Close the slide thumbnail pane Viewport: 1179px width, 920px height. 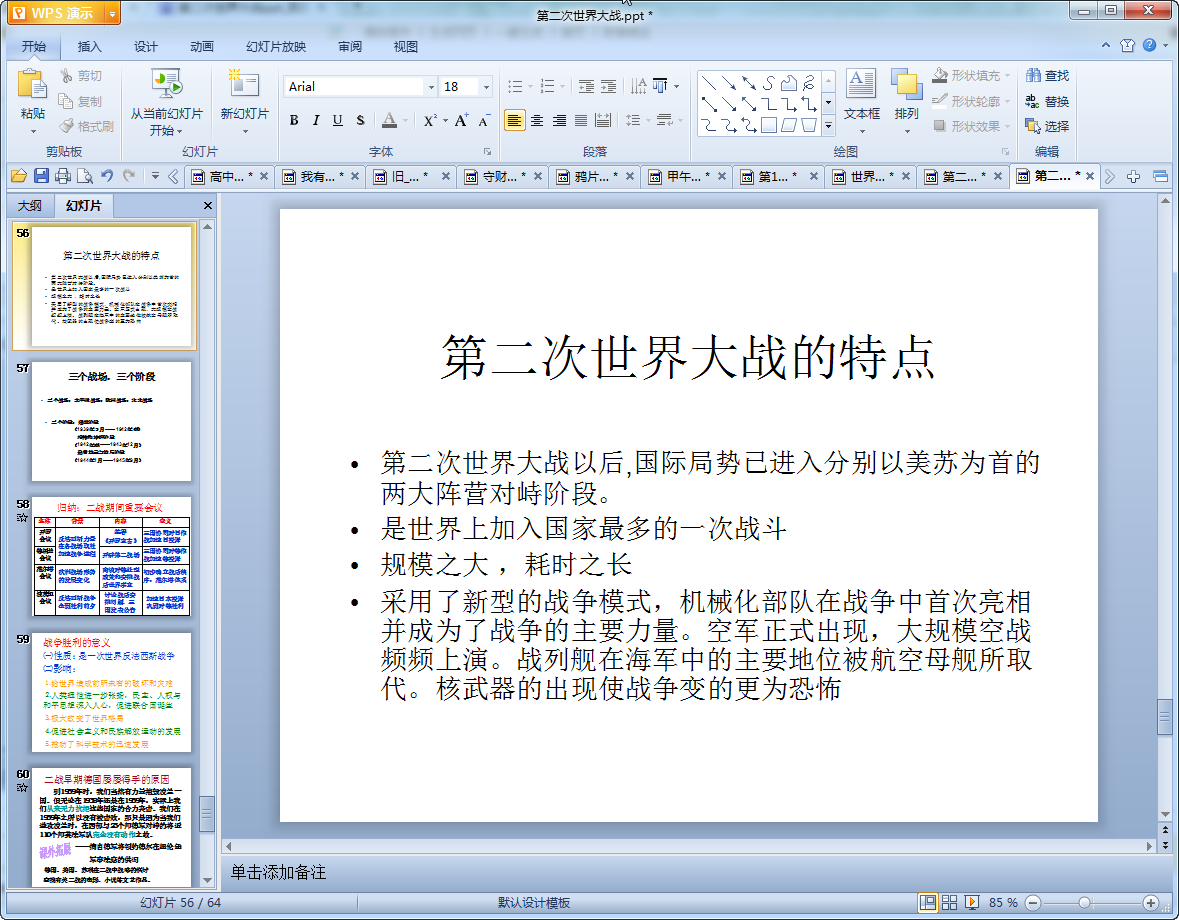coord(208,205)
